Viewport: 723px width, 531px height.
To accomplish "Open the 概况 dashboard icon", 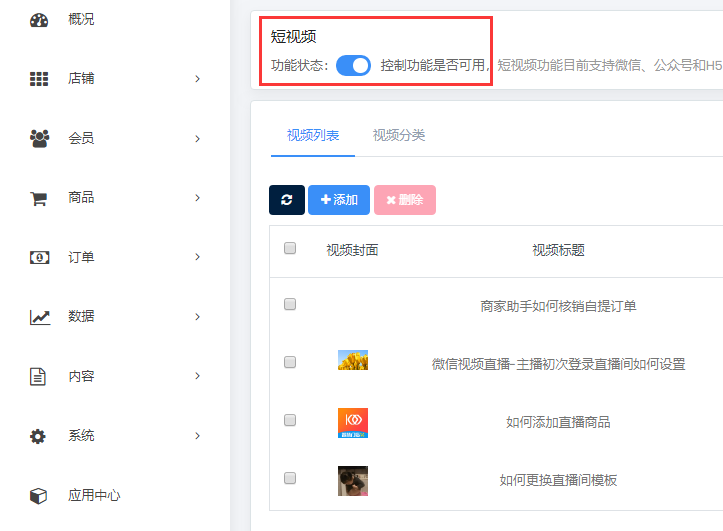I will pyautogui.click(x=39, y=20).
